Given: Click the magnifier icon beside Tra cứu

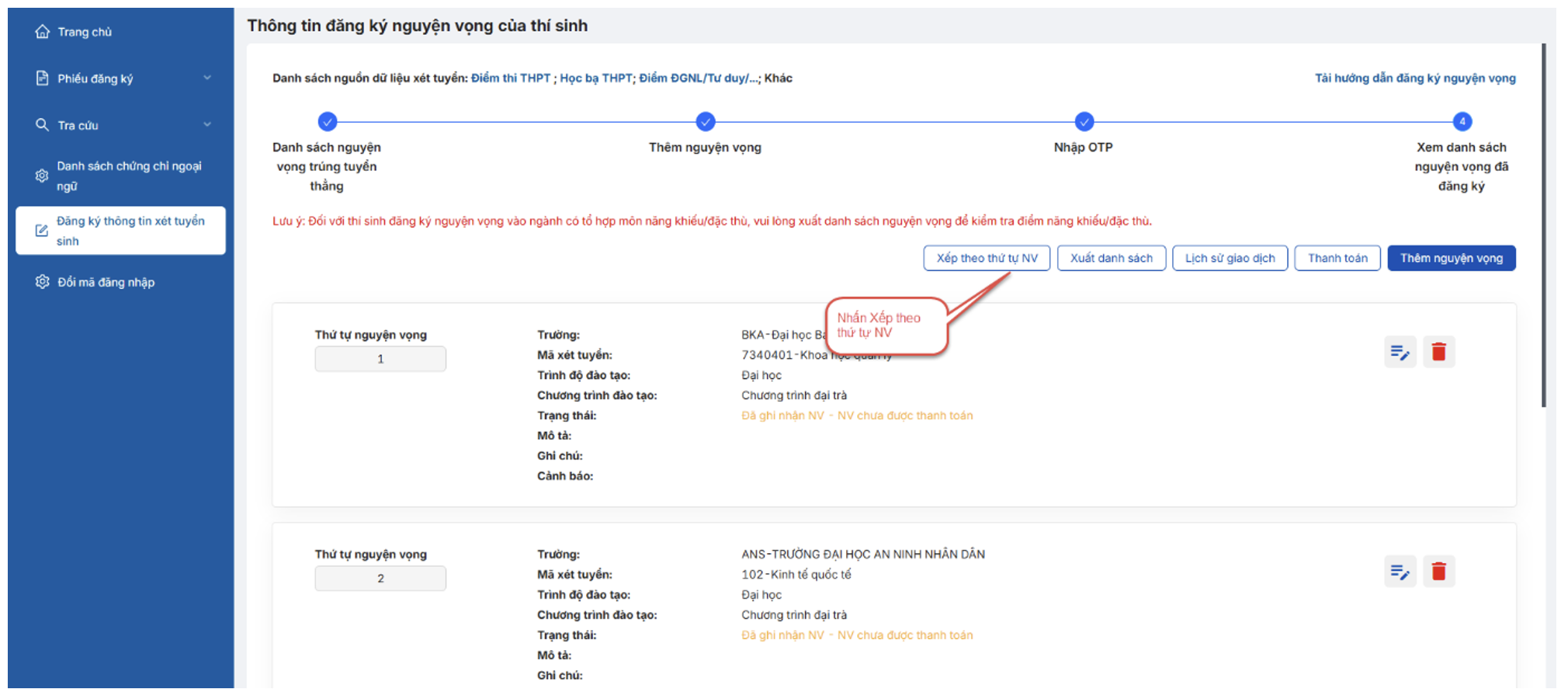Looking at the screenshot, I should (43, 125).
